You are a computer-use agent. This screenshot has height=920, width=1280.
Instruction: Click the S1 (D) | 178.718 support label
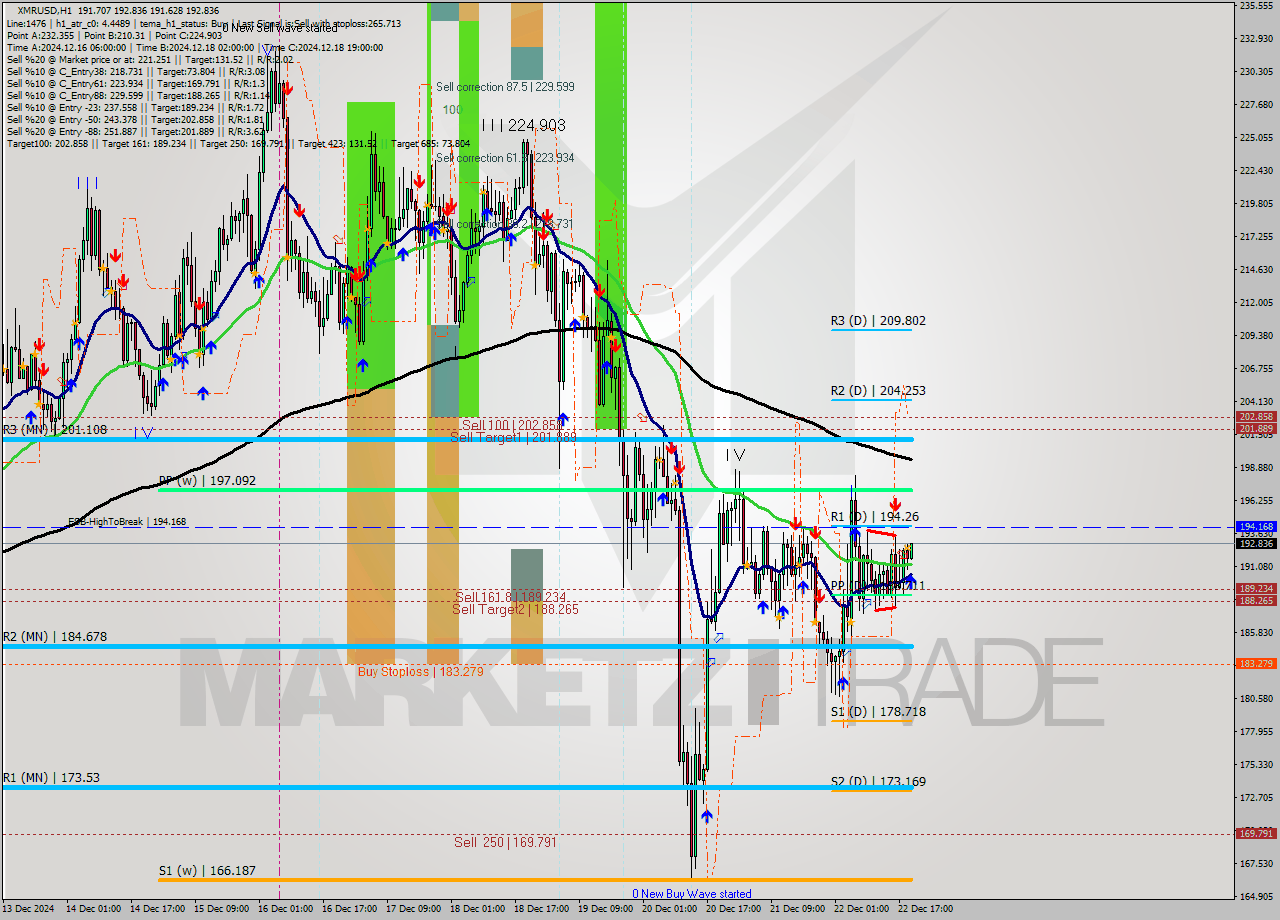[x=878, y=712]
